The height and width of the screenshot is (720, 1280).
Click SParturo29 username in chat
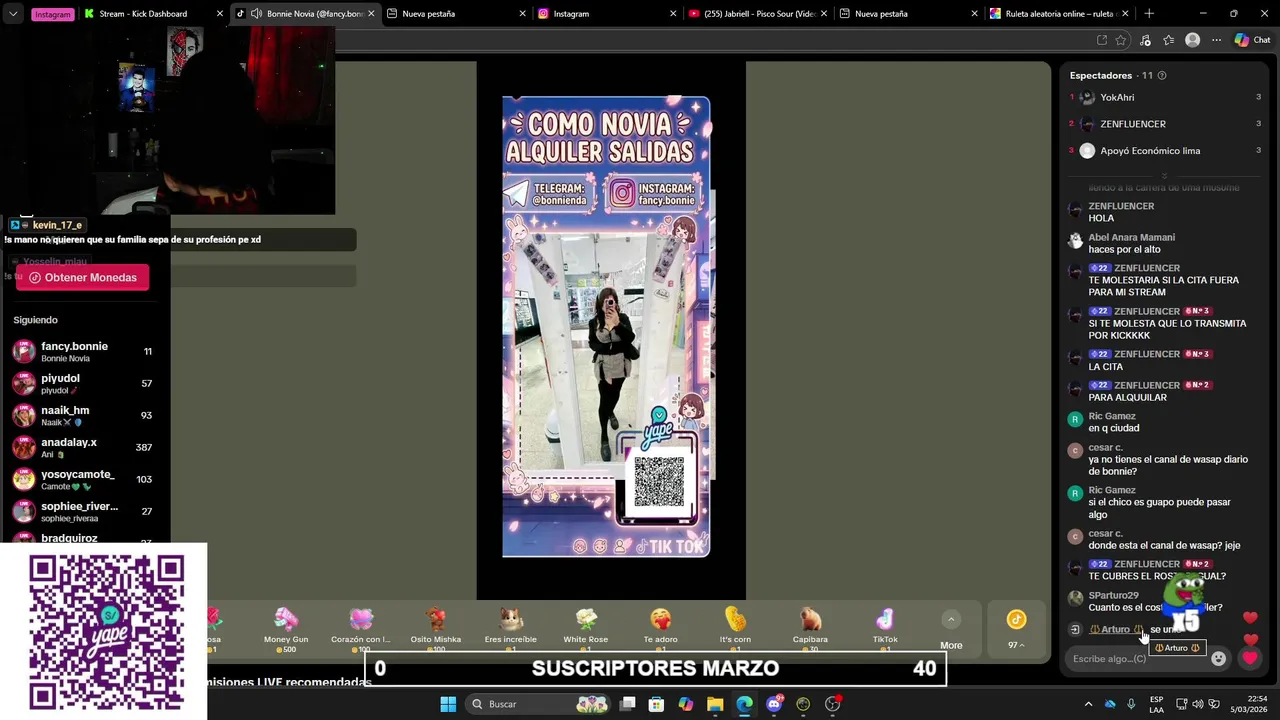click(1113, 595)
